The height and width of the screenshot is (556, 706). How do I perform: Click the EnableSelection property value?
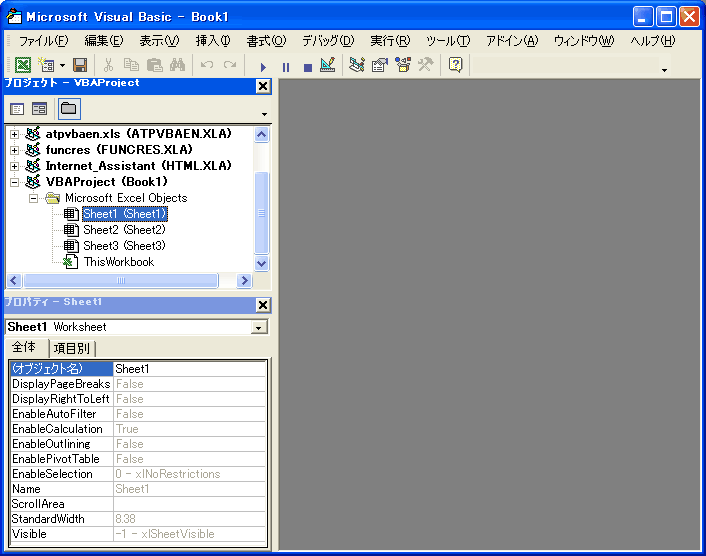[x=190, y=474]
